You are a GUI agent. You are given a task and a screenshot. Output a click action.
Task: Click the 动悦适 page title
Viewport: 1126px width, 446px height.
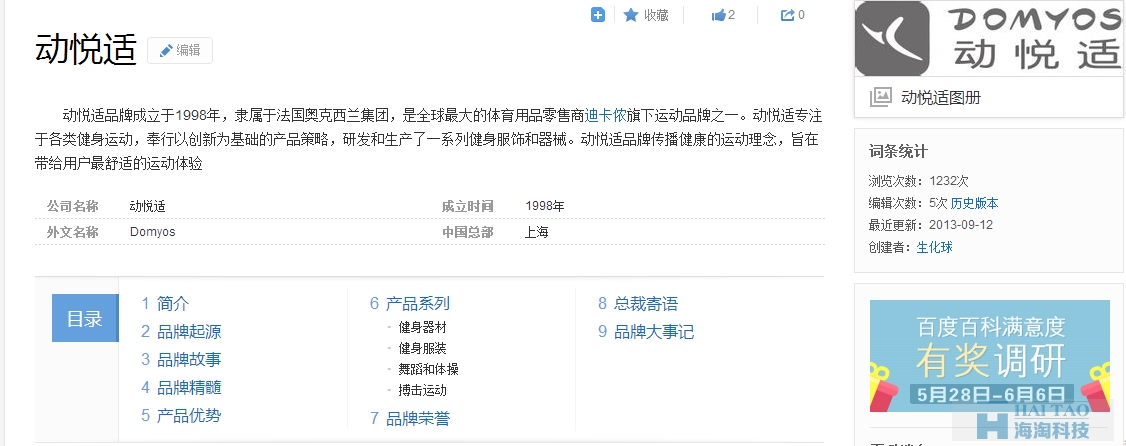[85, 50]
